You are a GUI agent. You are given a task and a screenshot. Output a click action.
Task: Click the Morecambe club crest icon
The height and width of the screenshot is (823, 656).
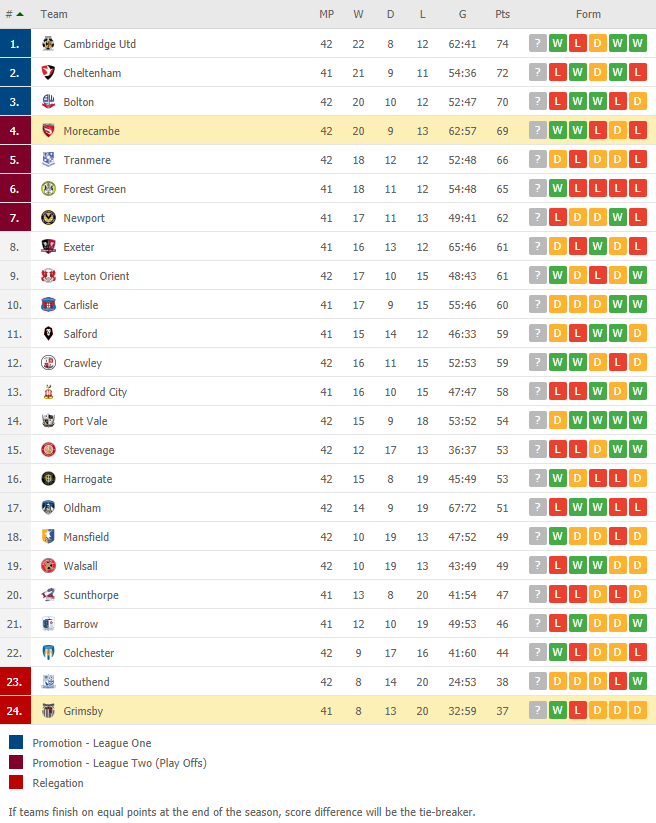(48, 131)
